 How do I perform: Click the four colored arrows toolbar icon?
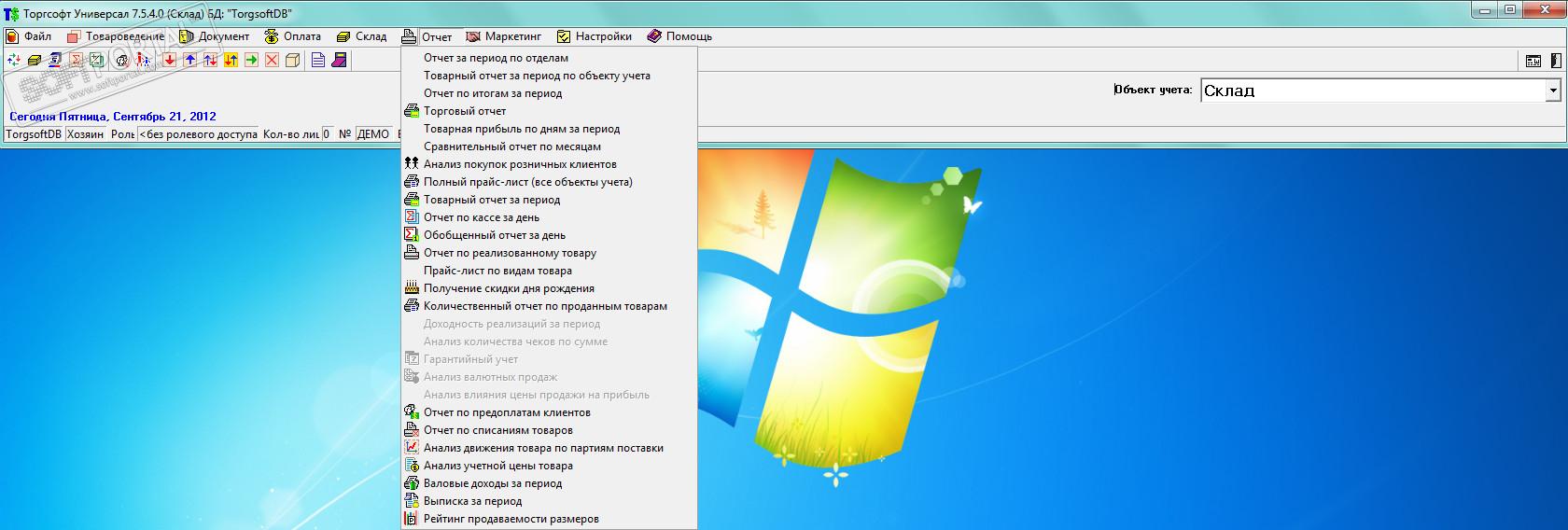(x=14, y=60)
